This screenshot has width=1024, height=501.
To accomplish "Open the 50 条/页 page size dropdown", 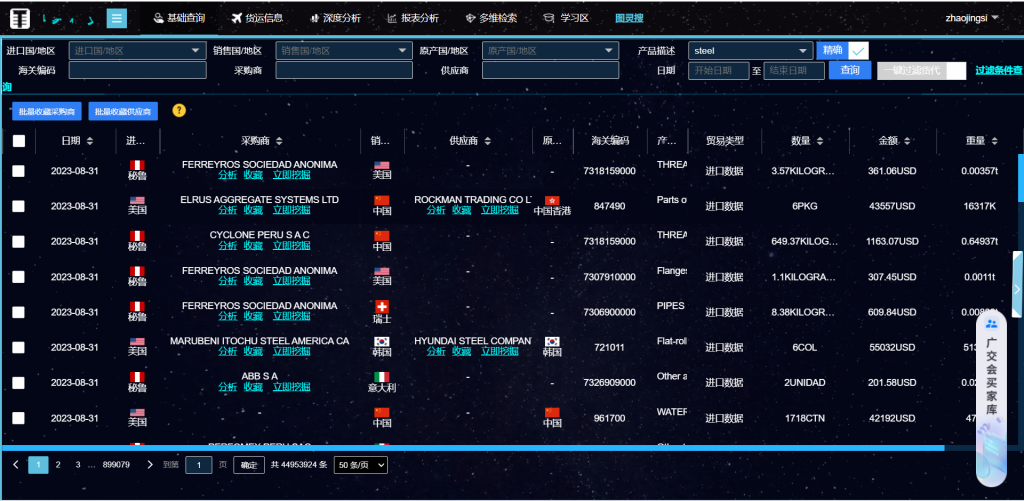I will click(361, 465).
